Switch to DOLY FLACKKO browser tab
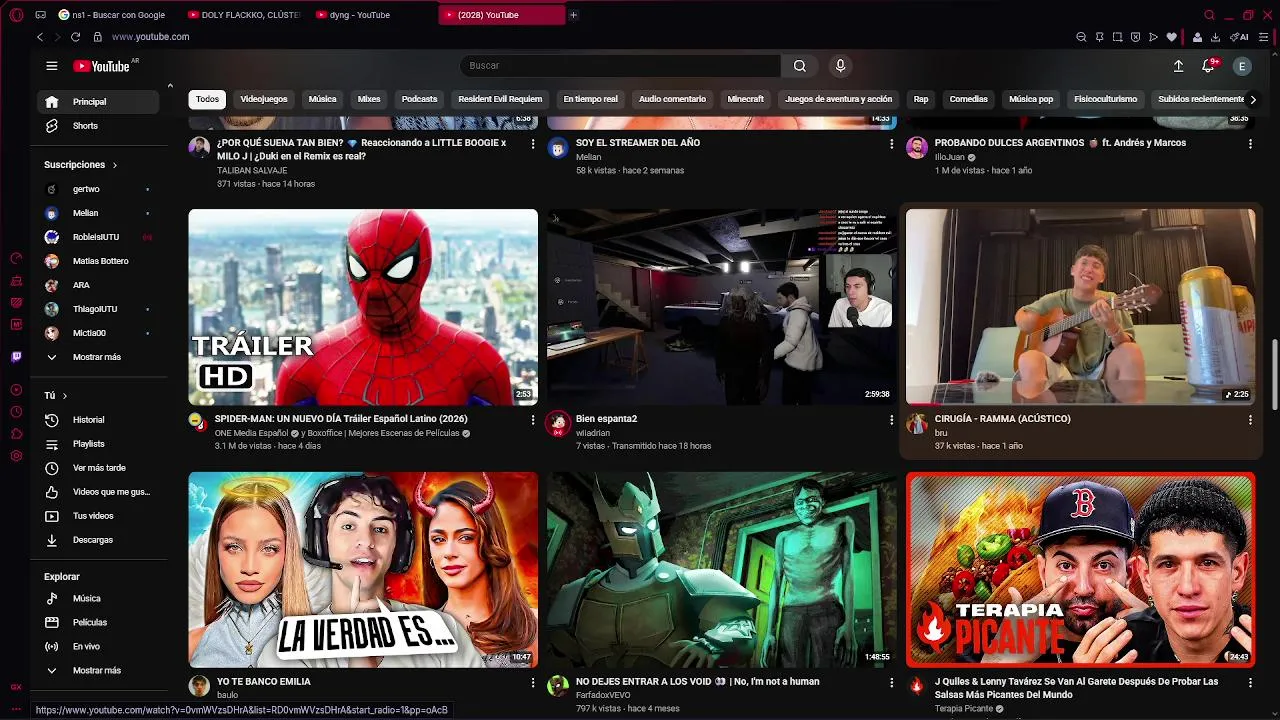 click(245, 15)
